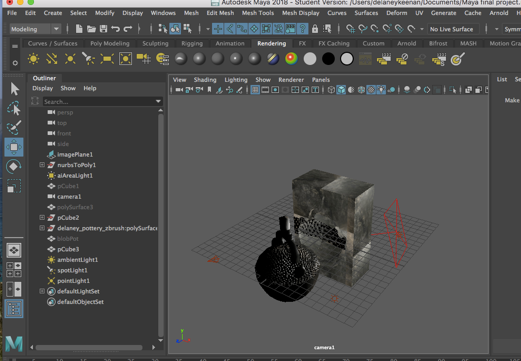The image size is (521, 361).
Task: Open the Outliner Display menu
Action: pyautogui.click(x=42, y=88)
